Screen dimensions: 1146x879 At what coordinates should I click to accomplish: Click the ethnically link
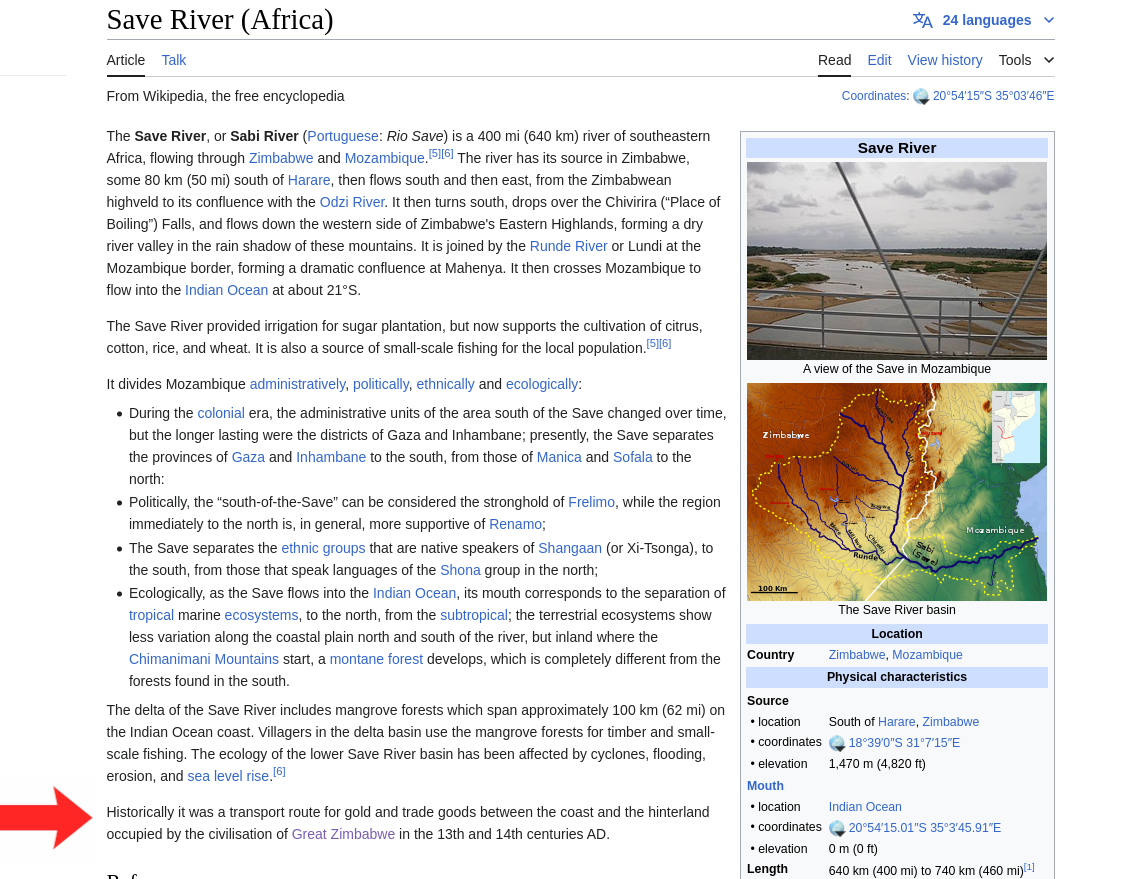pos(445,384)
